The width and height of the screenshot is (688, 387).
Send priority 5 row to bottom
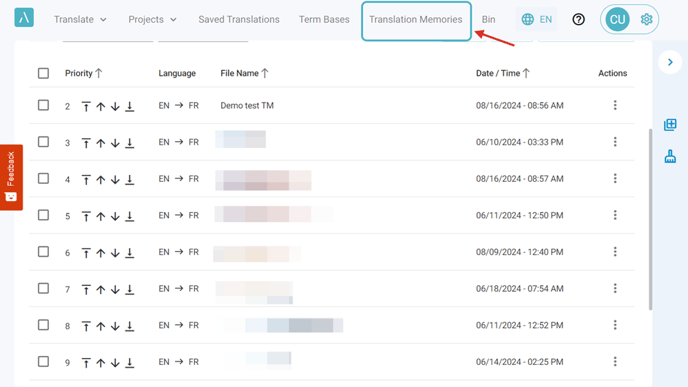[129, 216]
